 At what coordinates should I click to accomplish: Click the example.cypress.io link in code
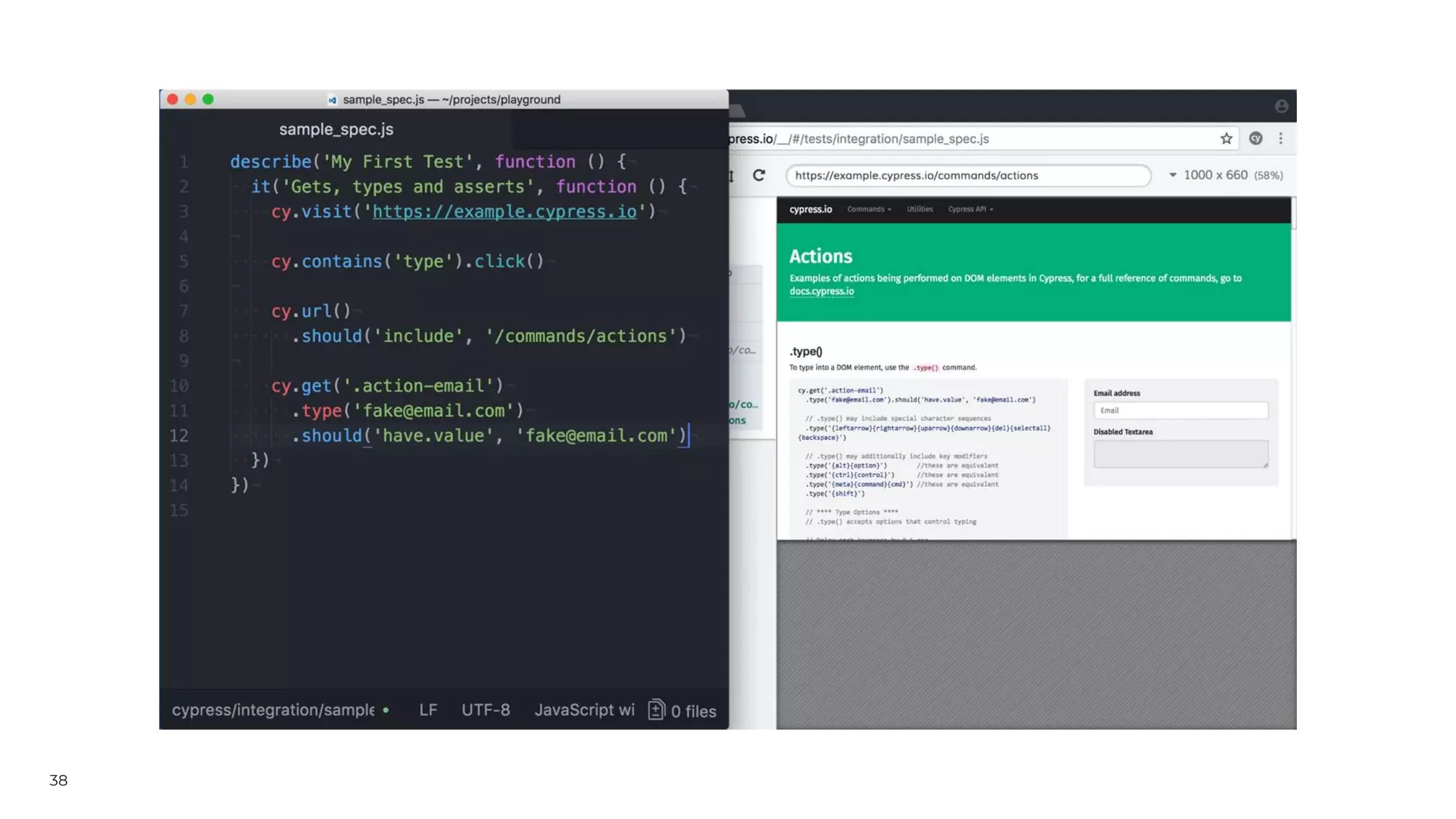(x=504, y=212)
